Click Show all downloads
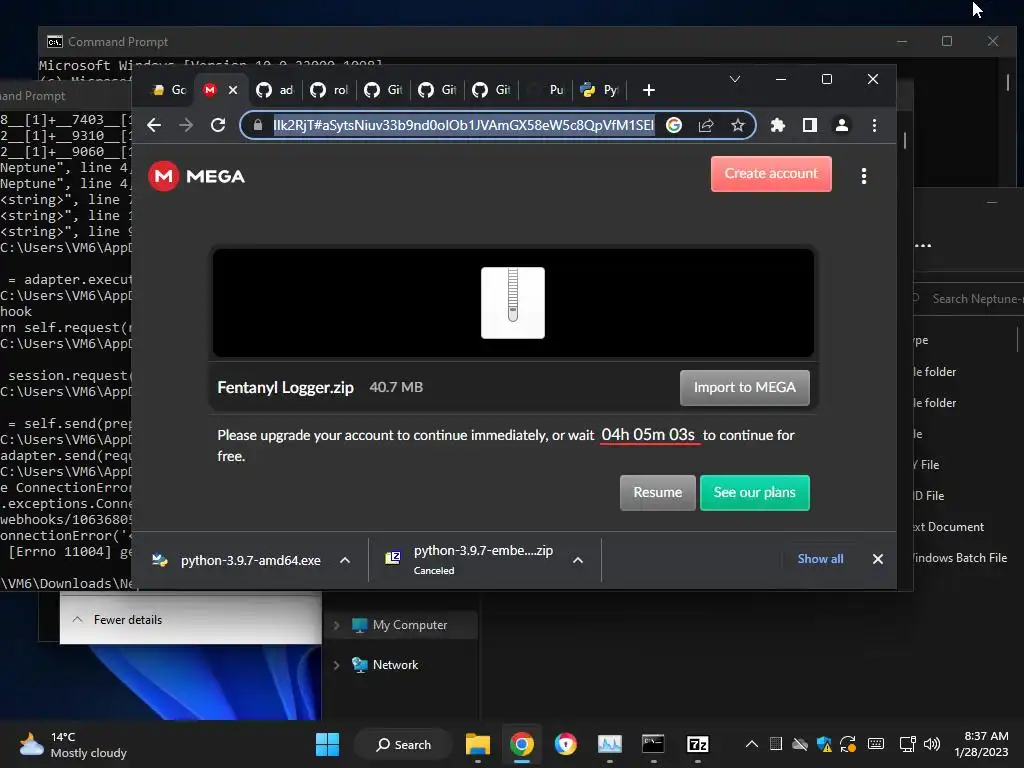Viewport: 1024px width, 768px height. pos(820,559)
